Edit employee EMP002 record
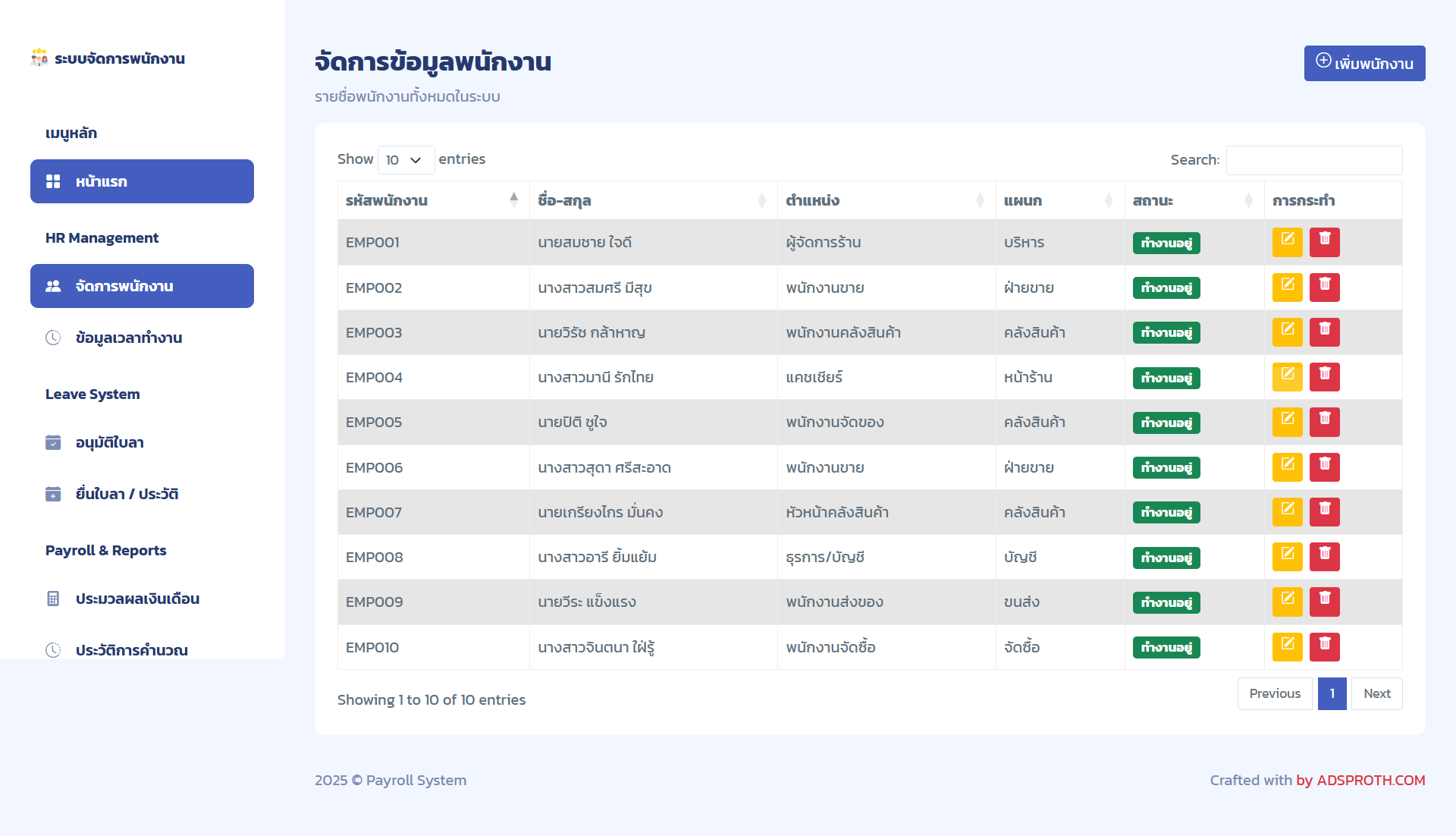1456x836 pixels. pos(1287,288)
